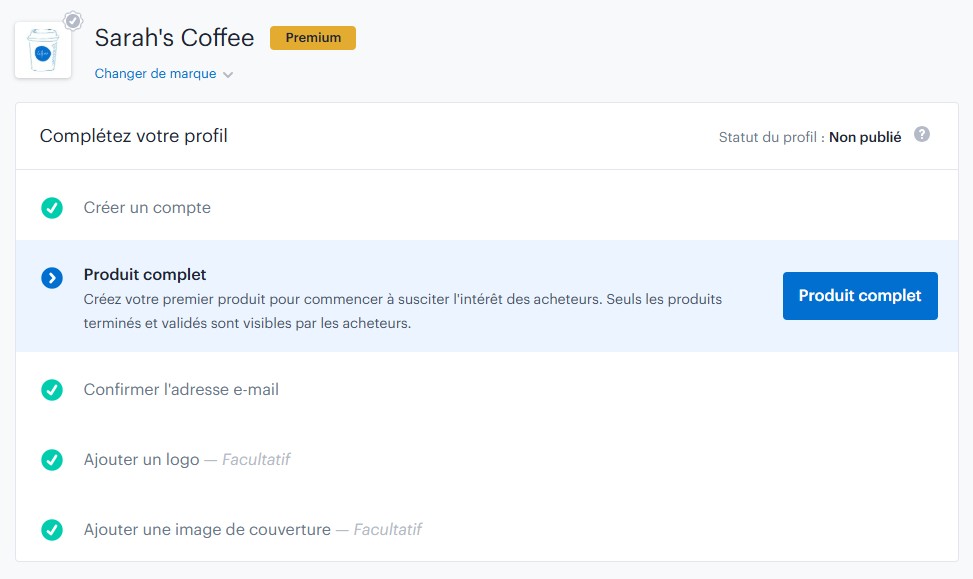Open the Sarah's Coffee cup logo thumbnail
Screen dimensions: 973x579
[43, 50]
